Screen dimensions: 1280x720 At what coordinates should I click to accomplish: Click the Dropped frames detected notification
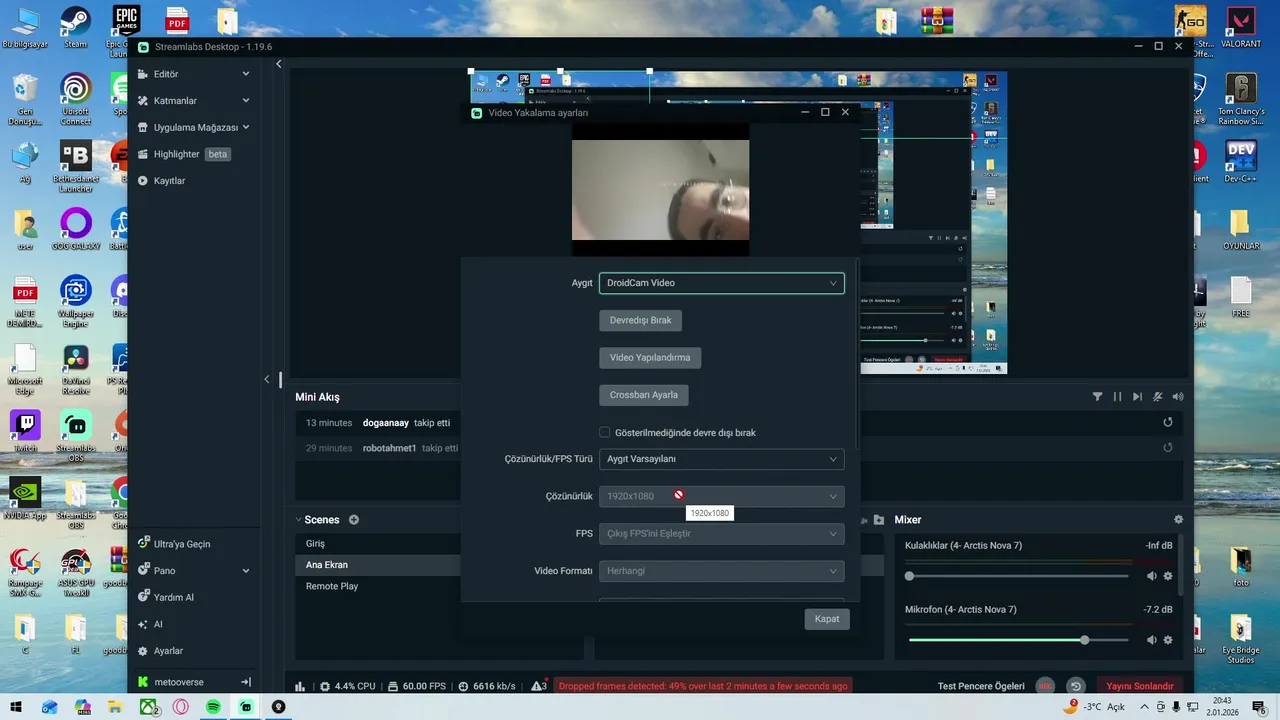coord(703,686)
